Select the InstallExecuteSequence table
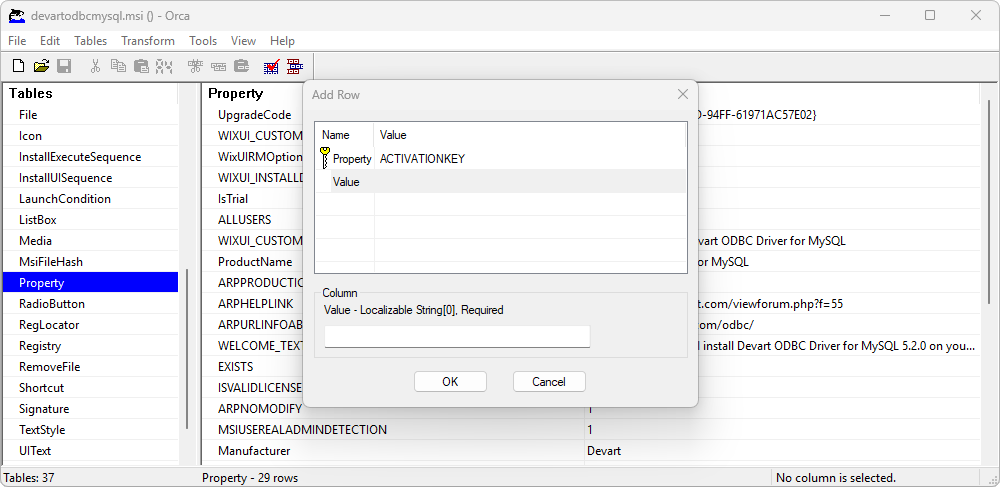This screenshot has width=1000, height=487. pos(91,157)
